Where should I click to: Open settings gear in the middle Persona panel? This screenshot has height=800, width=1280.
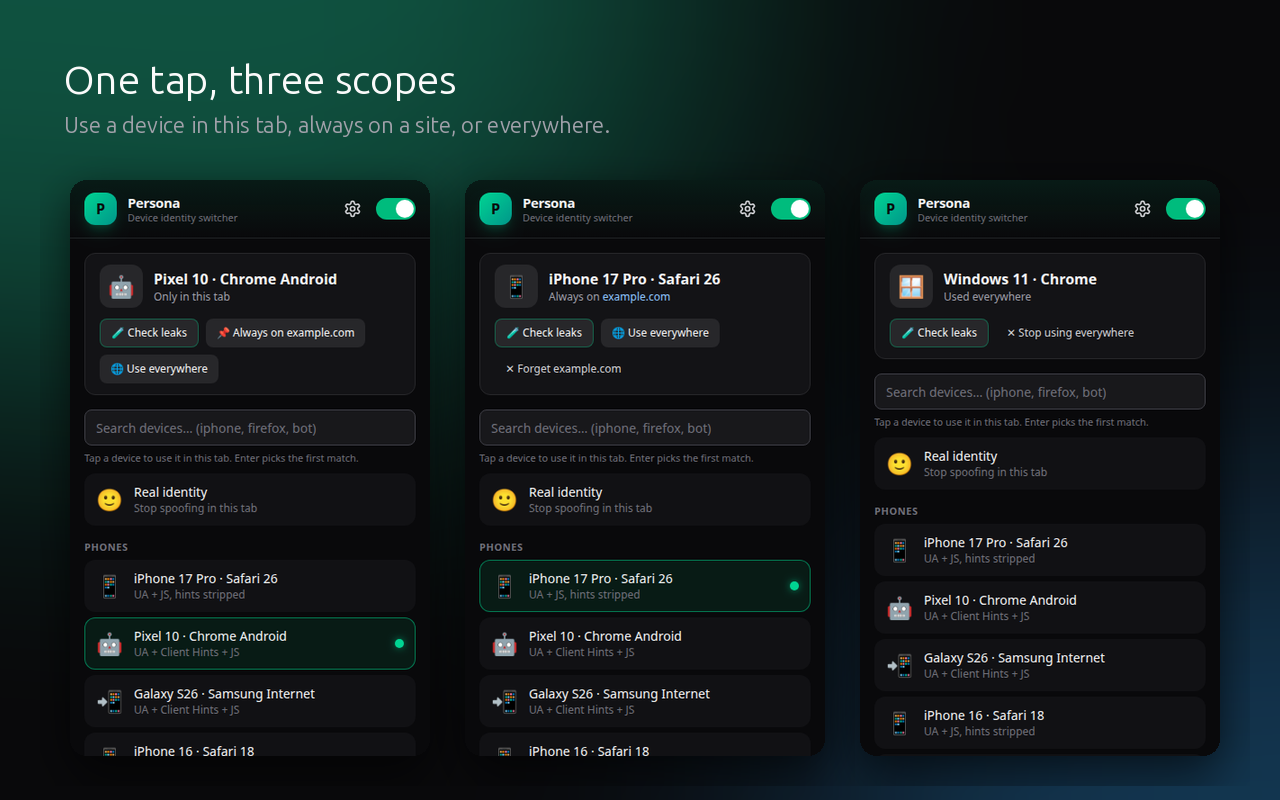(x=747, y=209)
